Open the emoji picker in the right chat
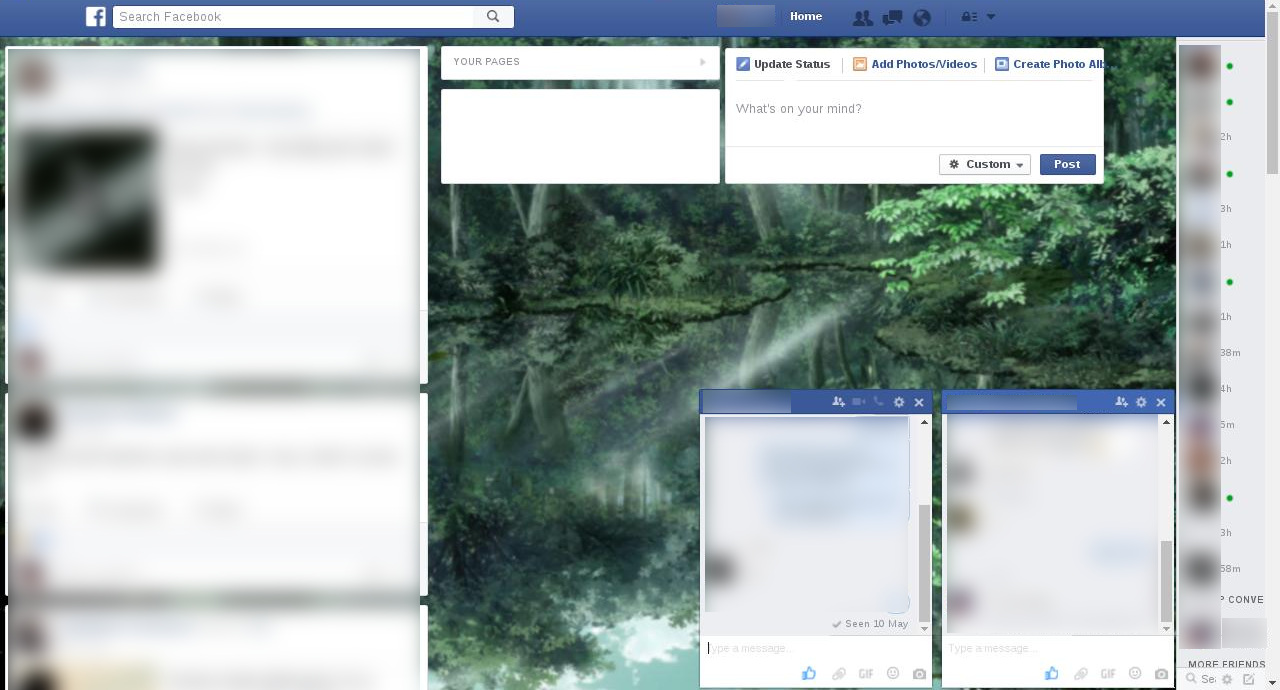 (x=1135, y=674)
